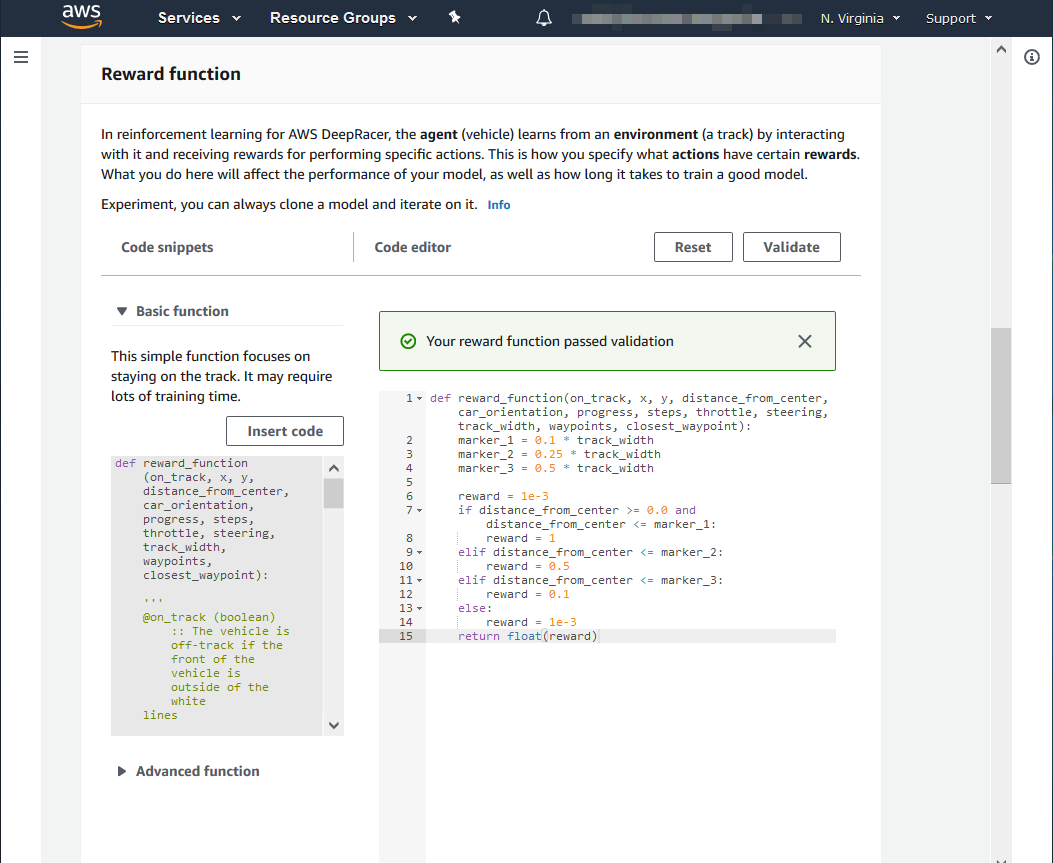Click the Validate button
Viewport: 1053px width, 863px height.
tap(791, 247)
